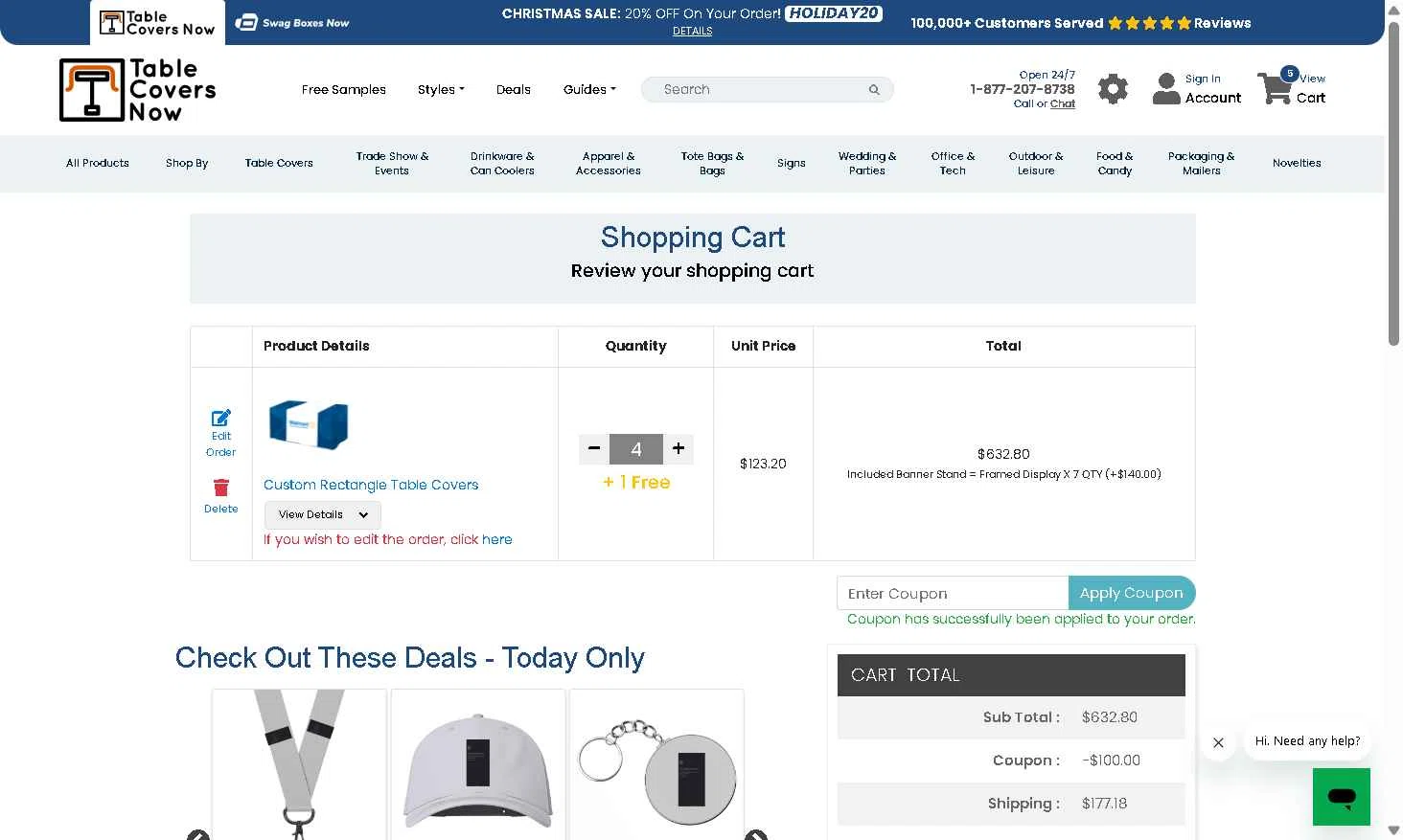Click the 'here' link to edit order

[x=497, y=539]
